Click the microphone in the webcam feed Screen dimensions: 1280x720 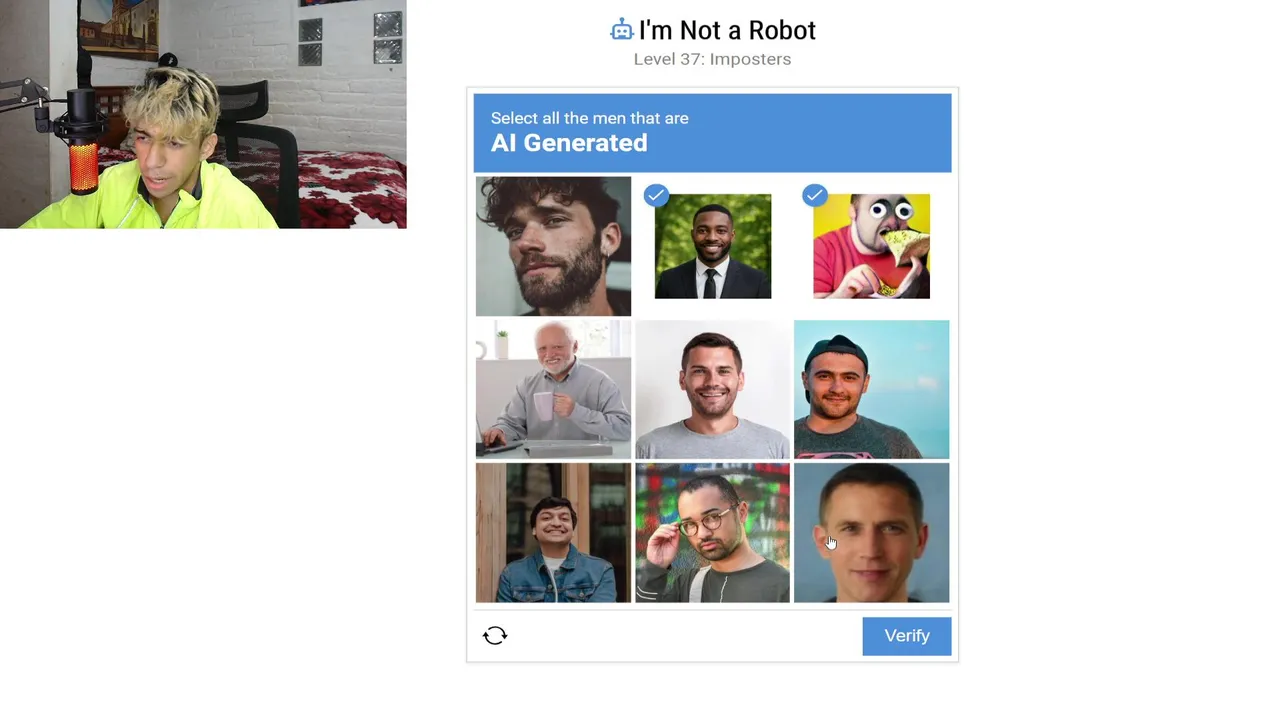pos(83,140)
